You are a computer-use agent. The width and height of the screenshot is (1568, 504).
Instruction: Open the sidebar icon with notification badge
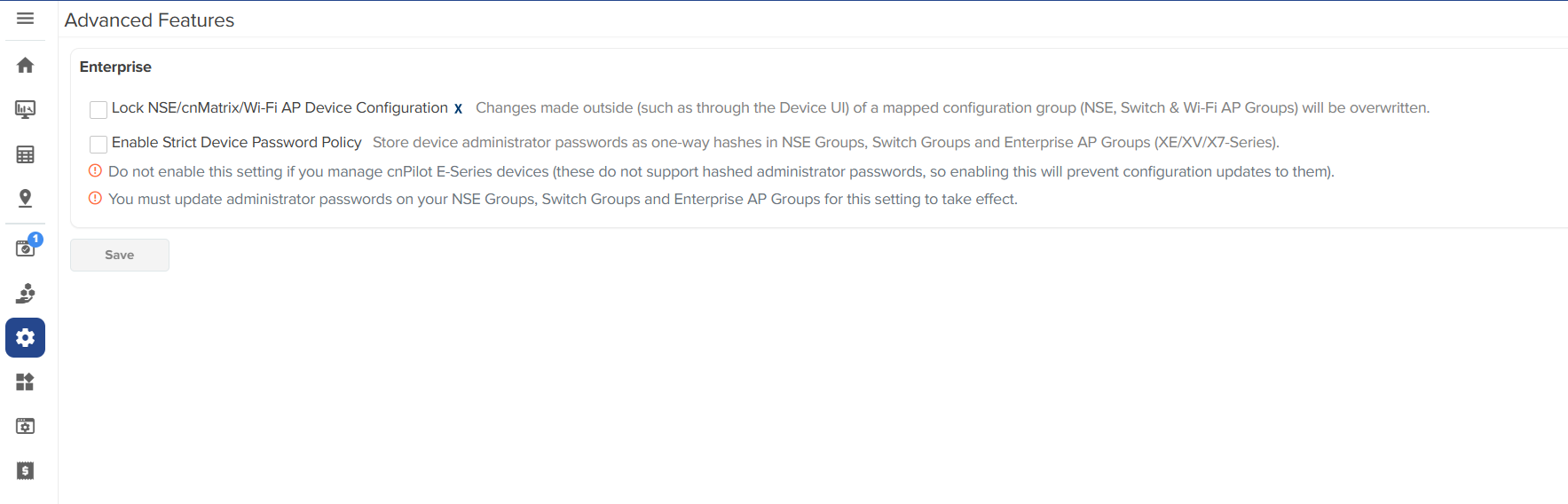(x=25, y=248)
